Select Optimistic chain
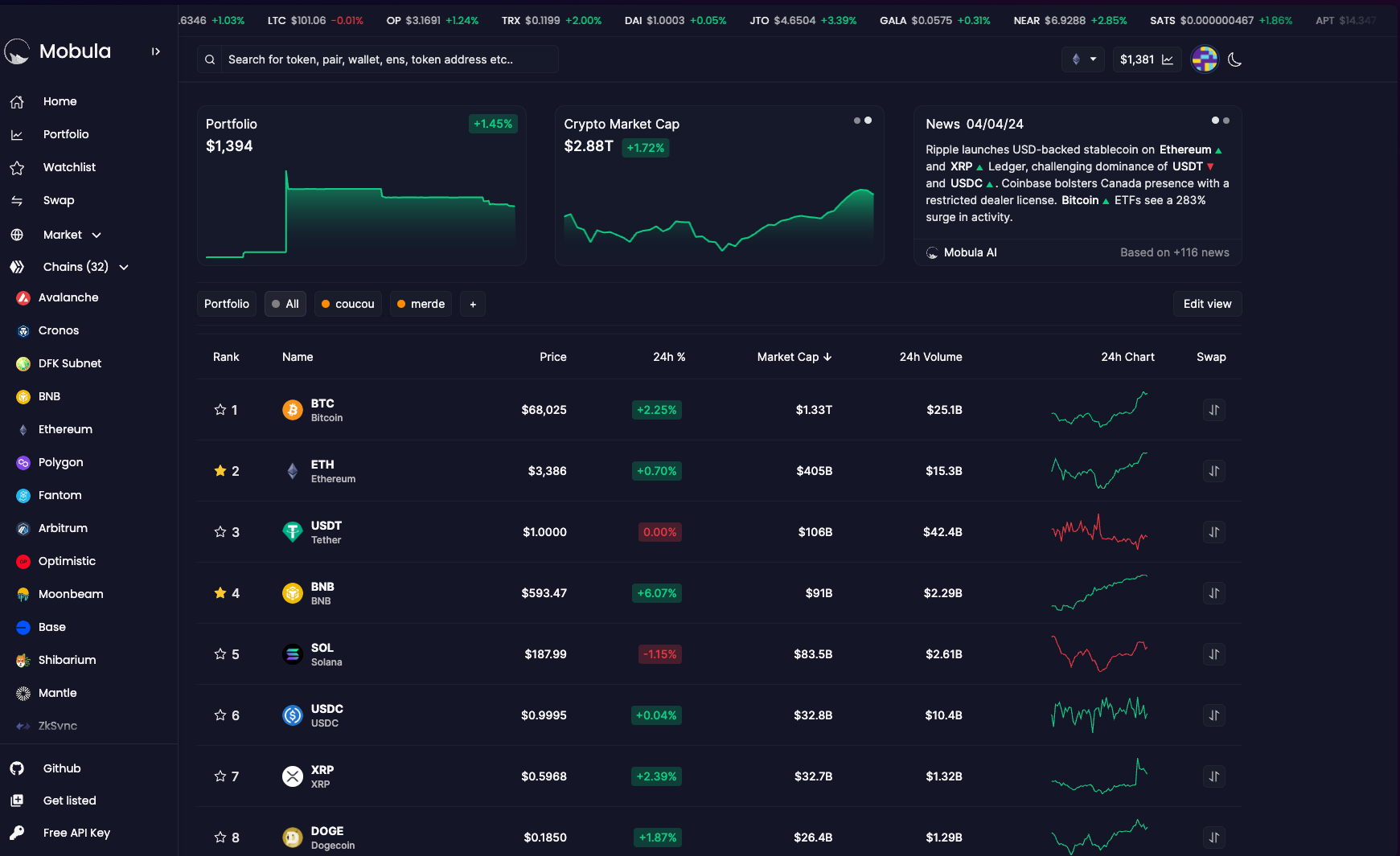The height and width of the screenshot is (856, 1400). pos(67,561)
